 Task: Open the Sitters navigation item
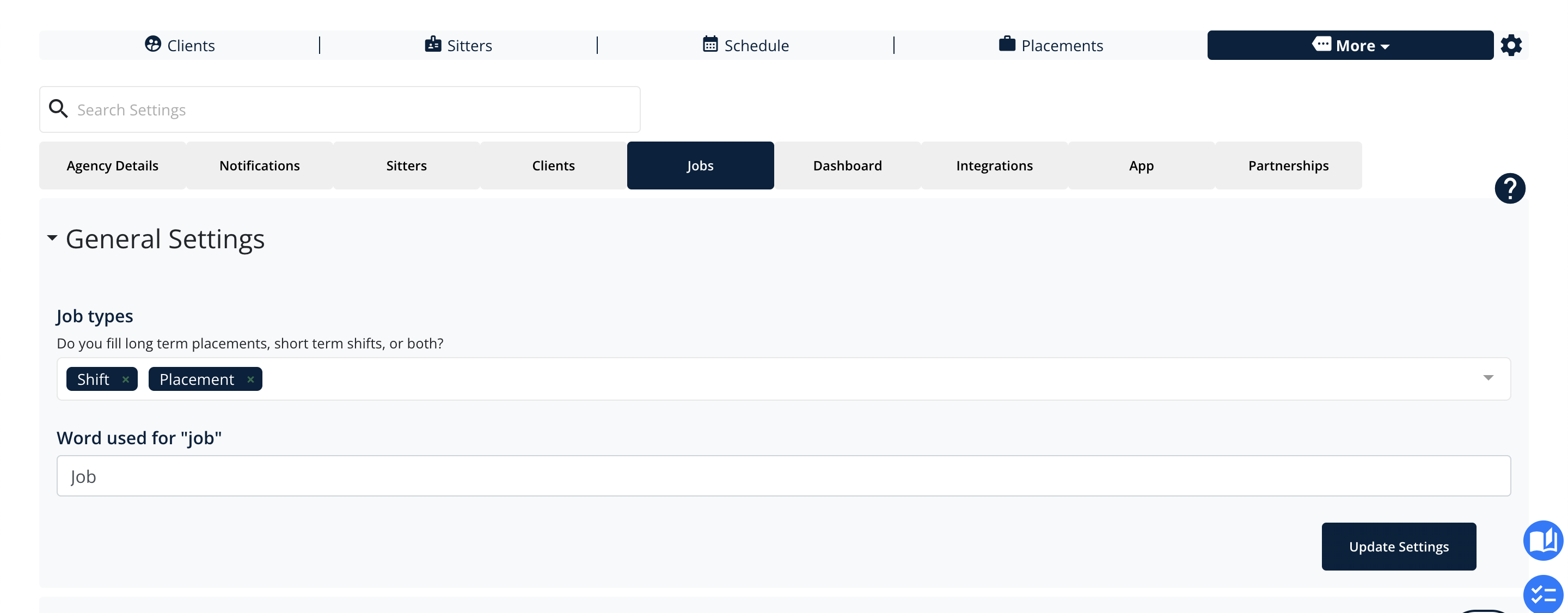click(x=458, y=45)
